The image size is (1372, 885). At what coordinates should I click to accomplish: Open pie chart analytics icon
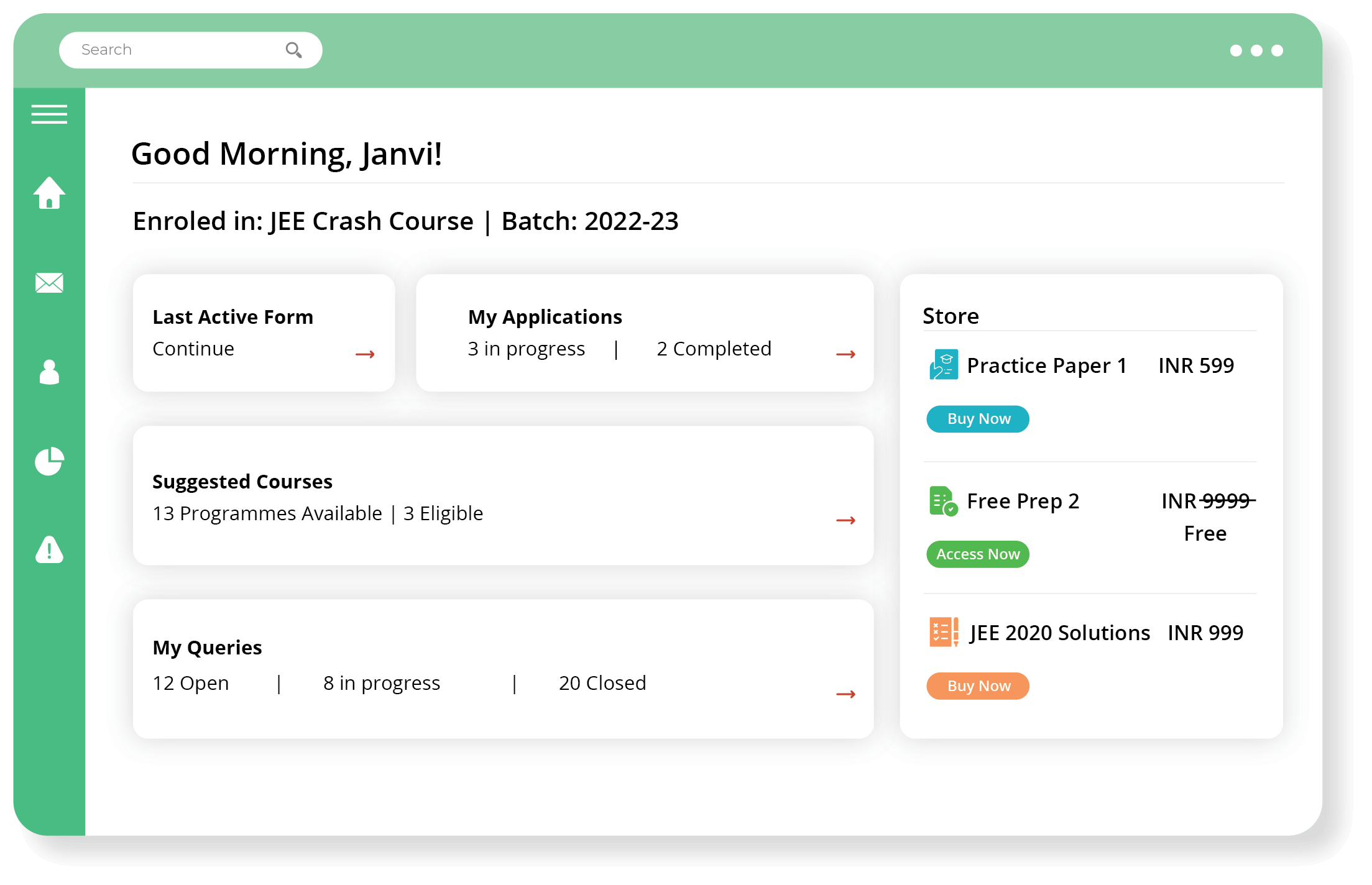point(49,461)
